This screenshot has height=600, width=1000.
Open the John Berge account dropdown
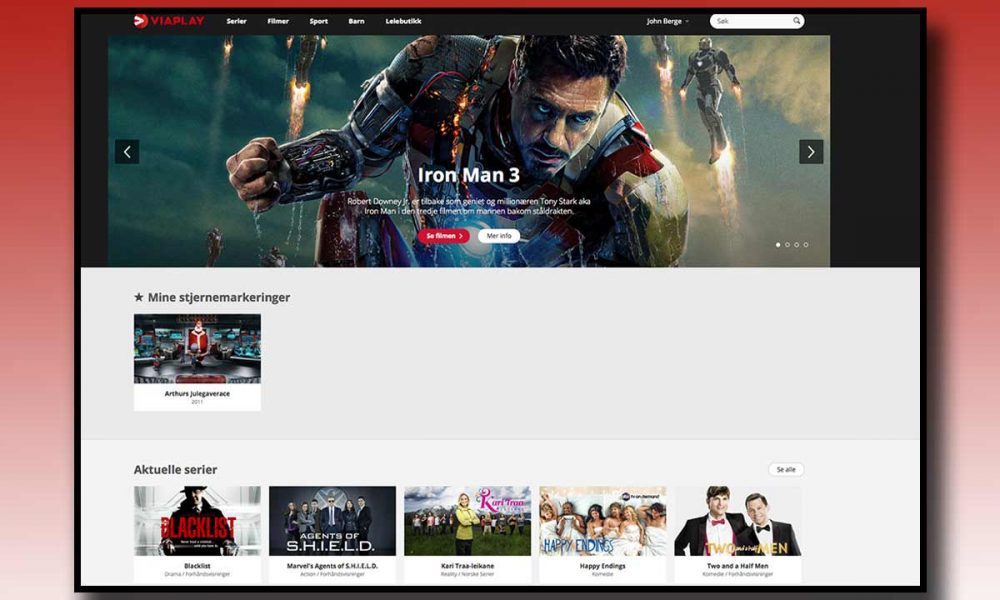click(x=668, y=21)
